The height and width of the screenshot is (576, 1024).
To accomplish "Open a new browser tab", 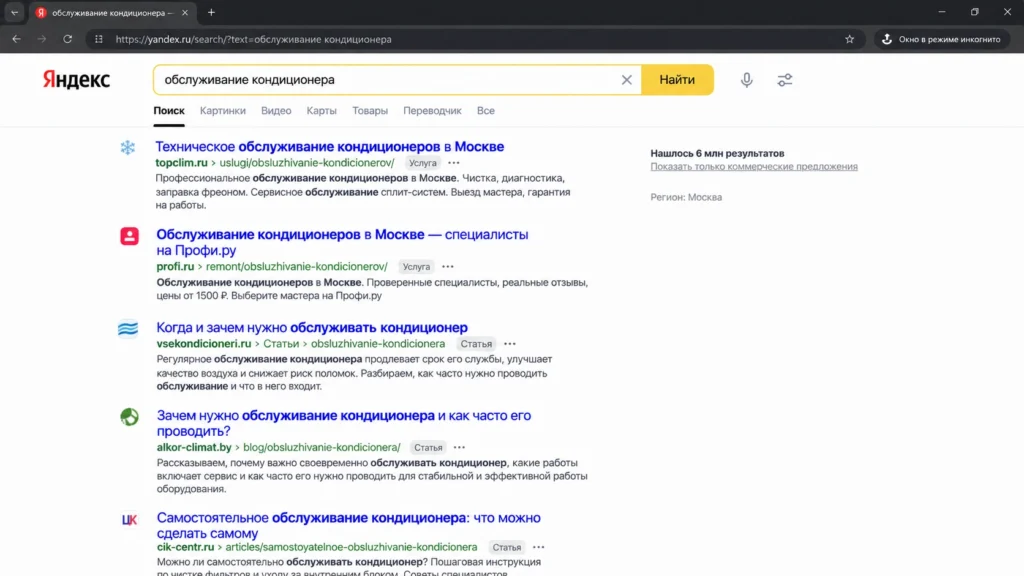I will click(211, 12).
